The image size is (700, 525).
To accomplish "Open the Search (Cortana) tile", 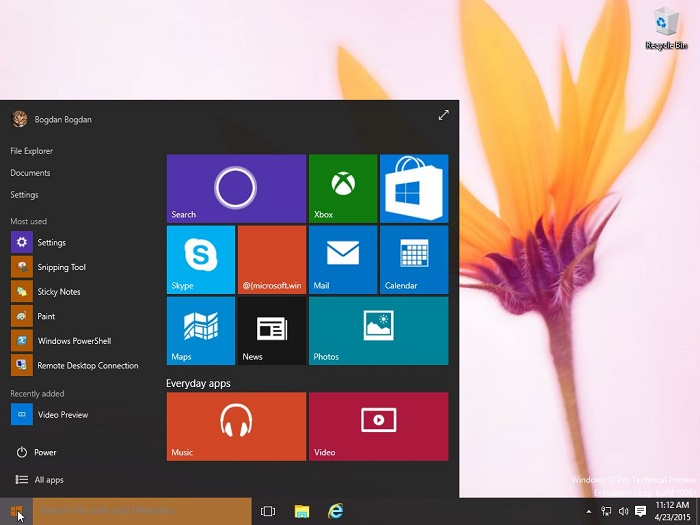I will (x=236, y=188).
